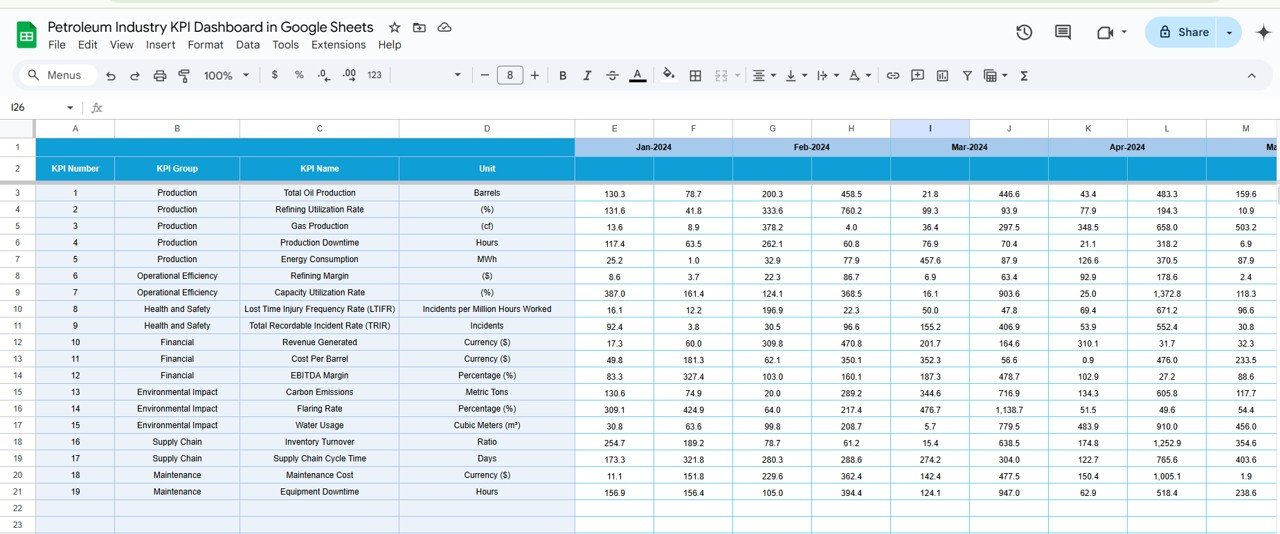The height and width of the screenshot is (534, 1280).
Task: Open the Insert menu
Action: coord(161,45)
